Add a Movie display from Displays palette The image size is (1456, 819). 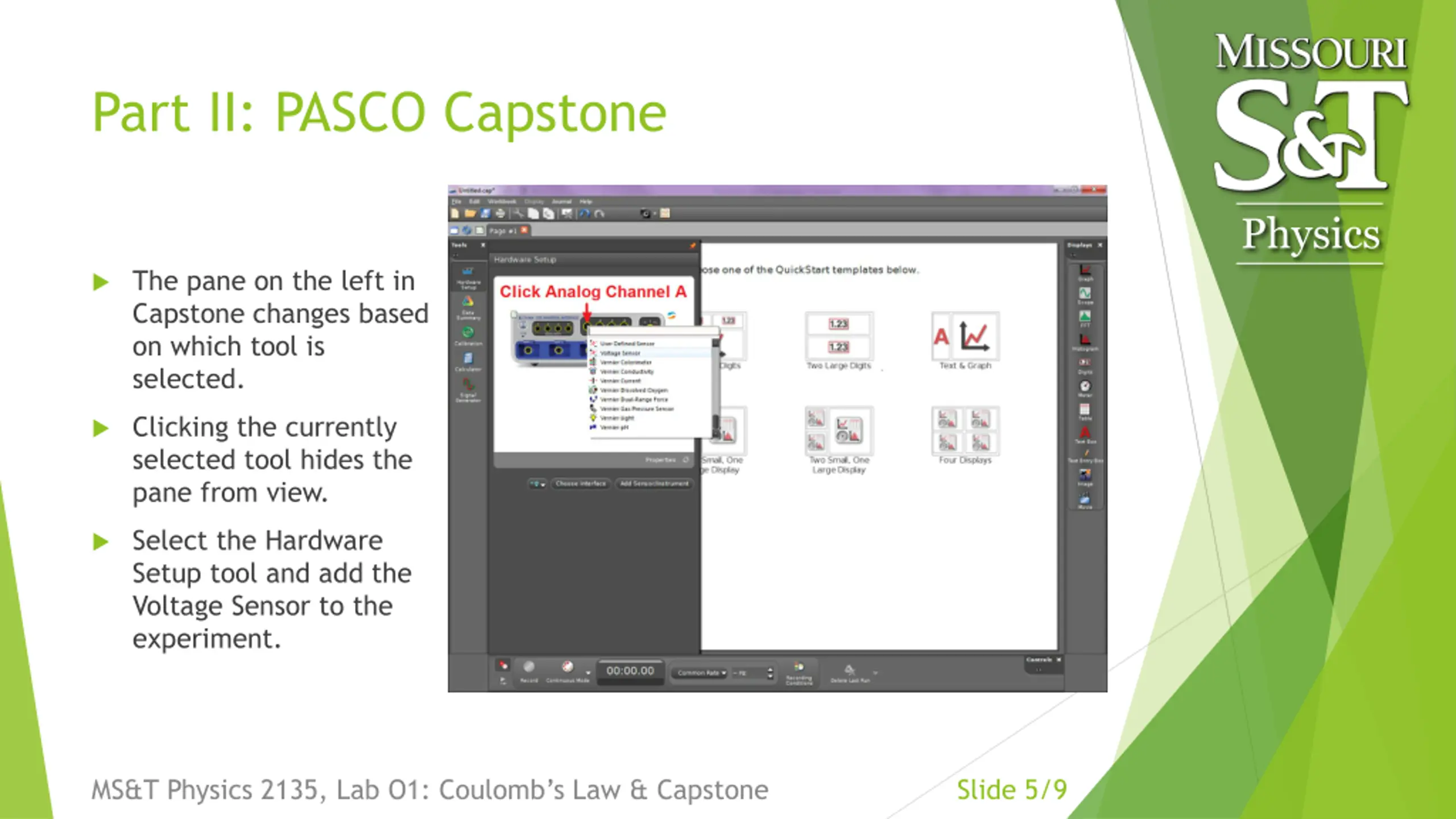click(x=1085, y=500)
